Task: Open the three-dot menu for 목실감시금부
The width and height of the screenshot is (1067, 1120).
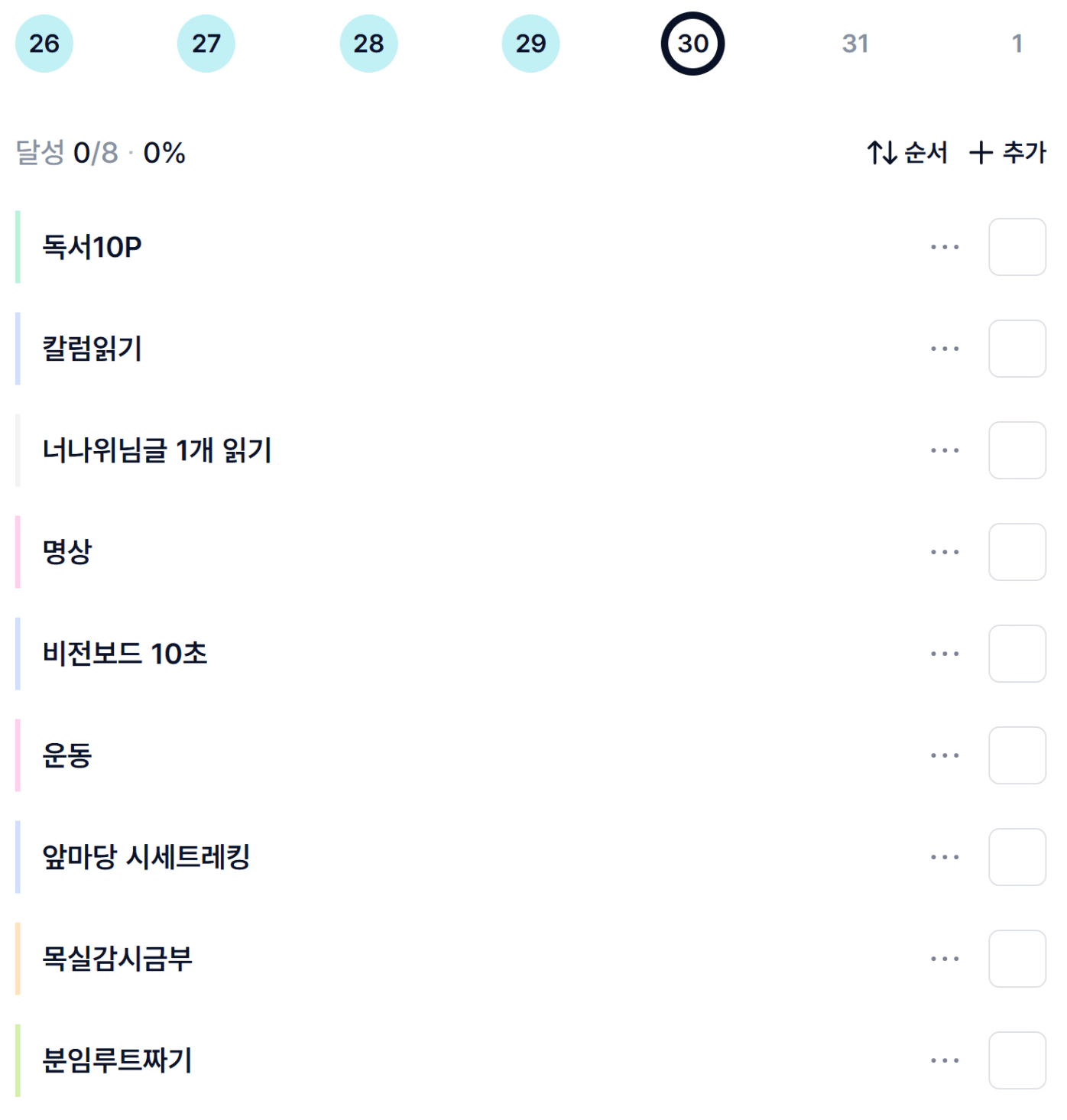Action: (x=945, y=959)
